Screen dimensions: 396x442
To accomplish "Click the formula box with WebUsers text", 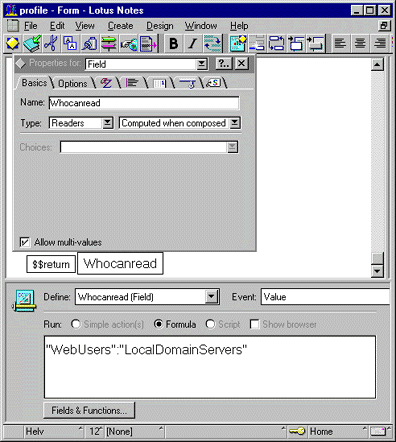I will point(210,367).
